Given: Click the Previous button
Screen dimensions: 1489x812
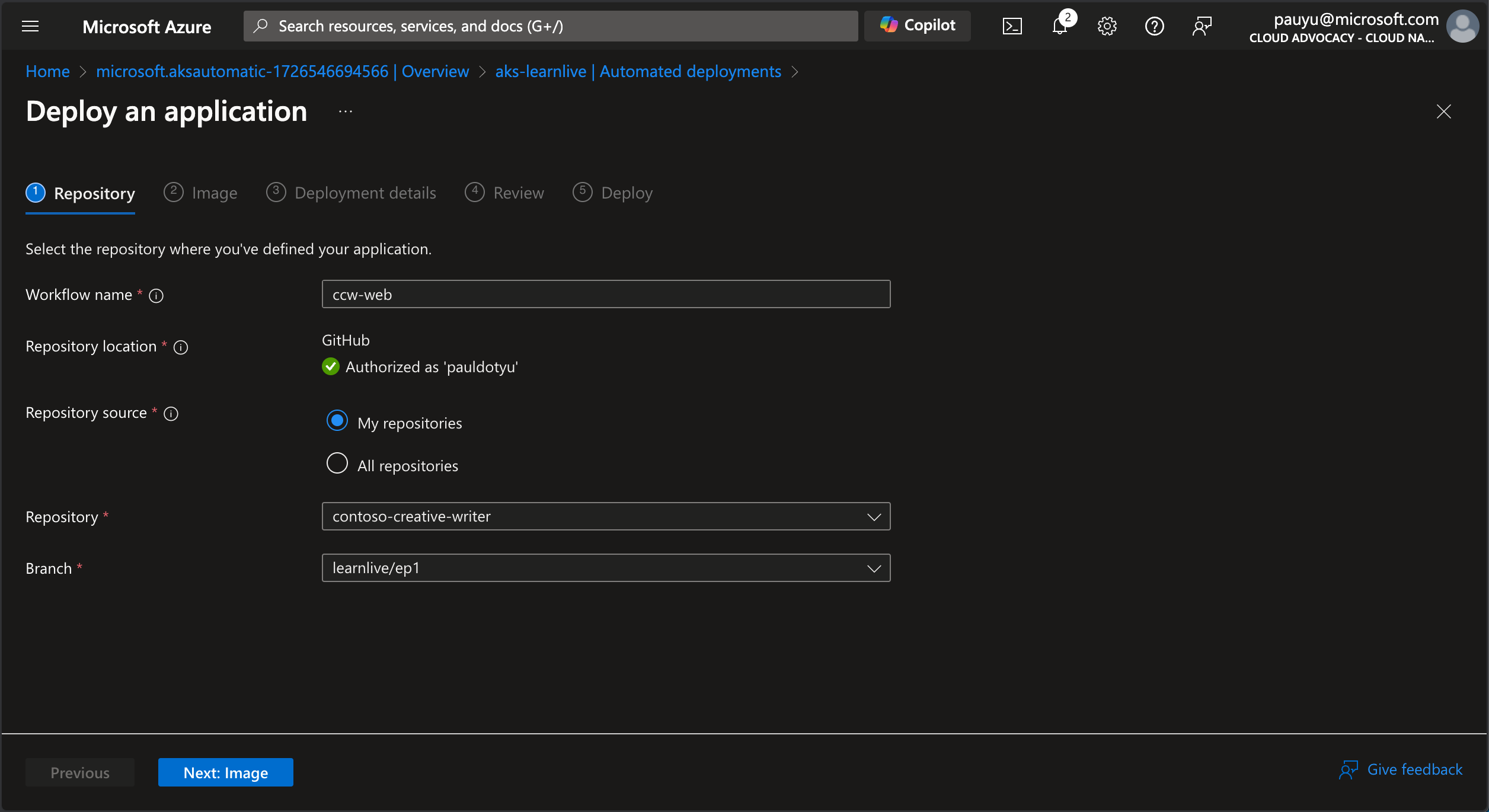Looking at the screenshot, I should 80,772.
